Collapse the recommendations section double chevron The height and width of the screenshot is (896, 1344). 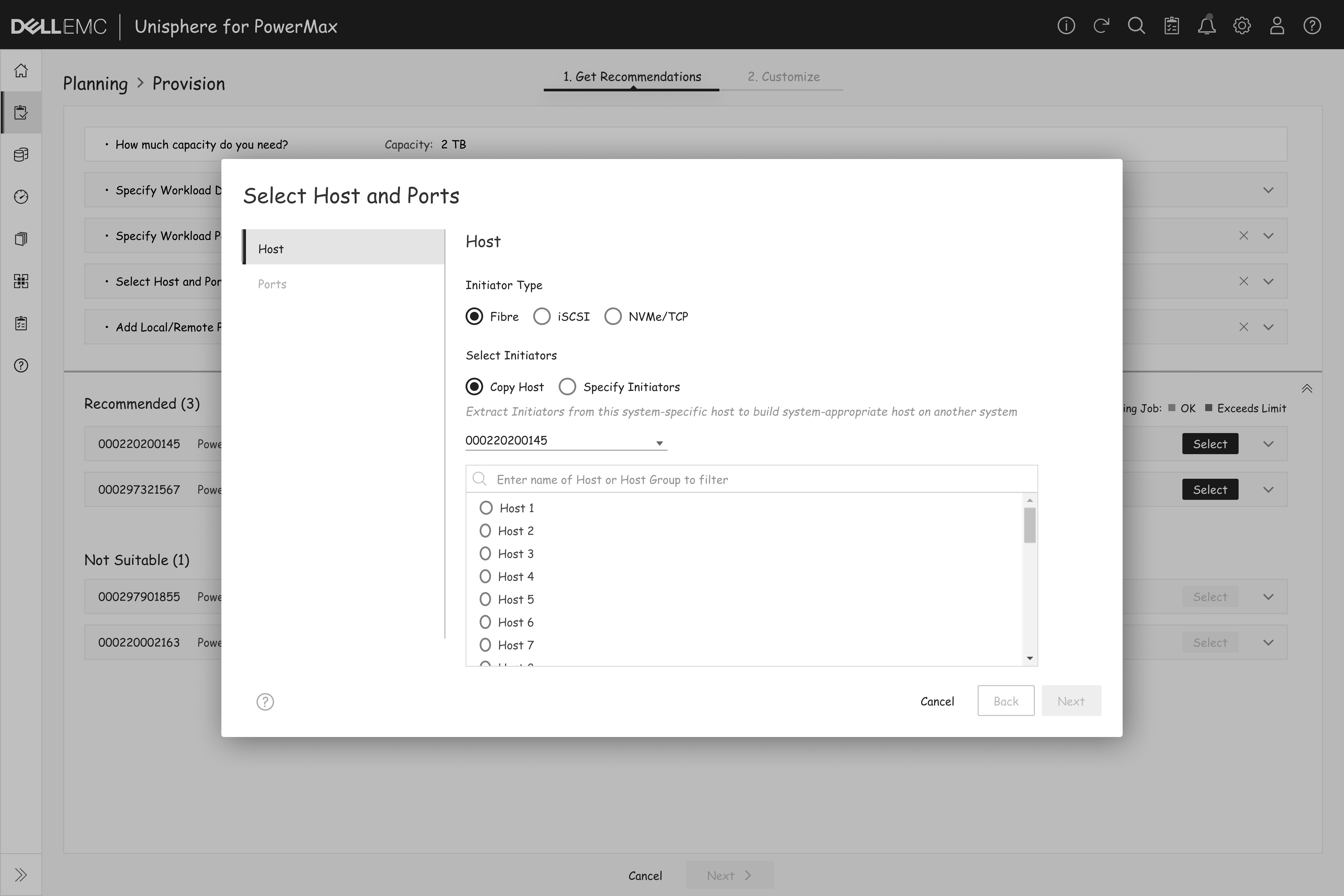coord(1306,389)
